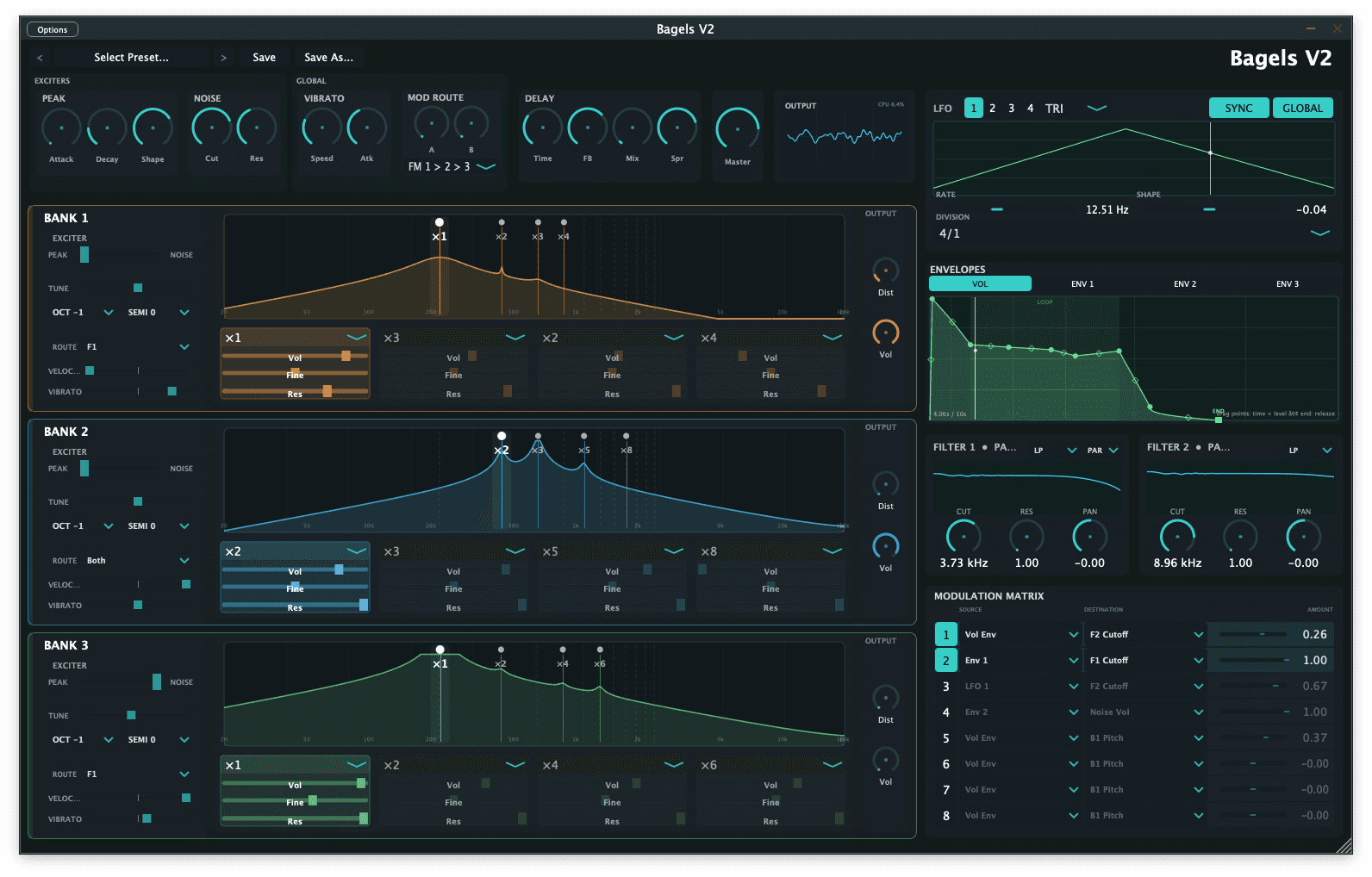This screenshot has width=1372, height=877.
Task: Adjust the Peak Shape knob
Action: [153, 128]
